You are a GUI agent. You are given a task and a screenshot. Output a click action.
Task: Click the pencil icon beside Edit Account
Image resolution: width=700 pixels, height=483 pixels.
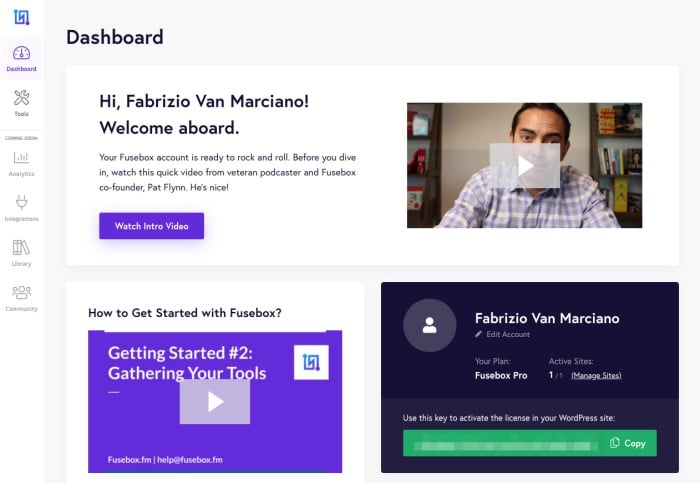pyautogui.click(x=479, y=334)
